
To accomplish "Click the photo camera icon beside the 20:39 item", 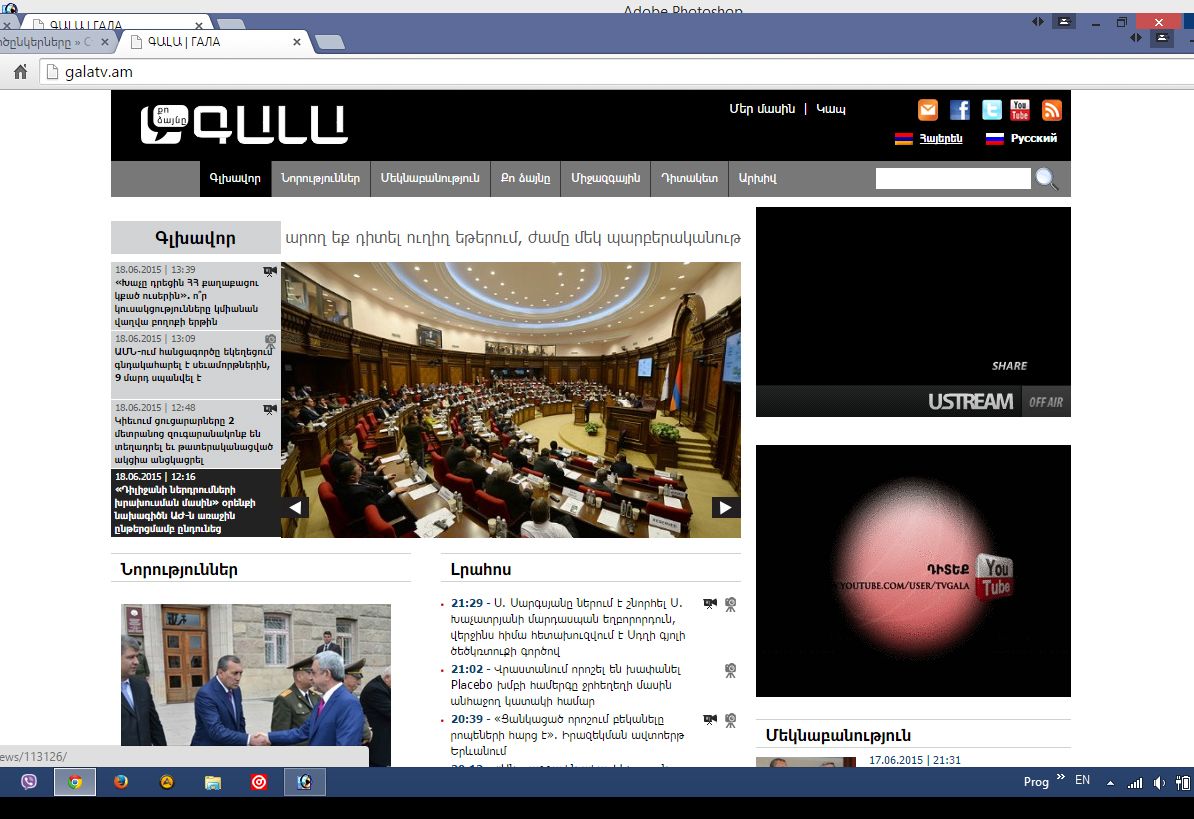I will pos(730,720).
